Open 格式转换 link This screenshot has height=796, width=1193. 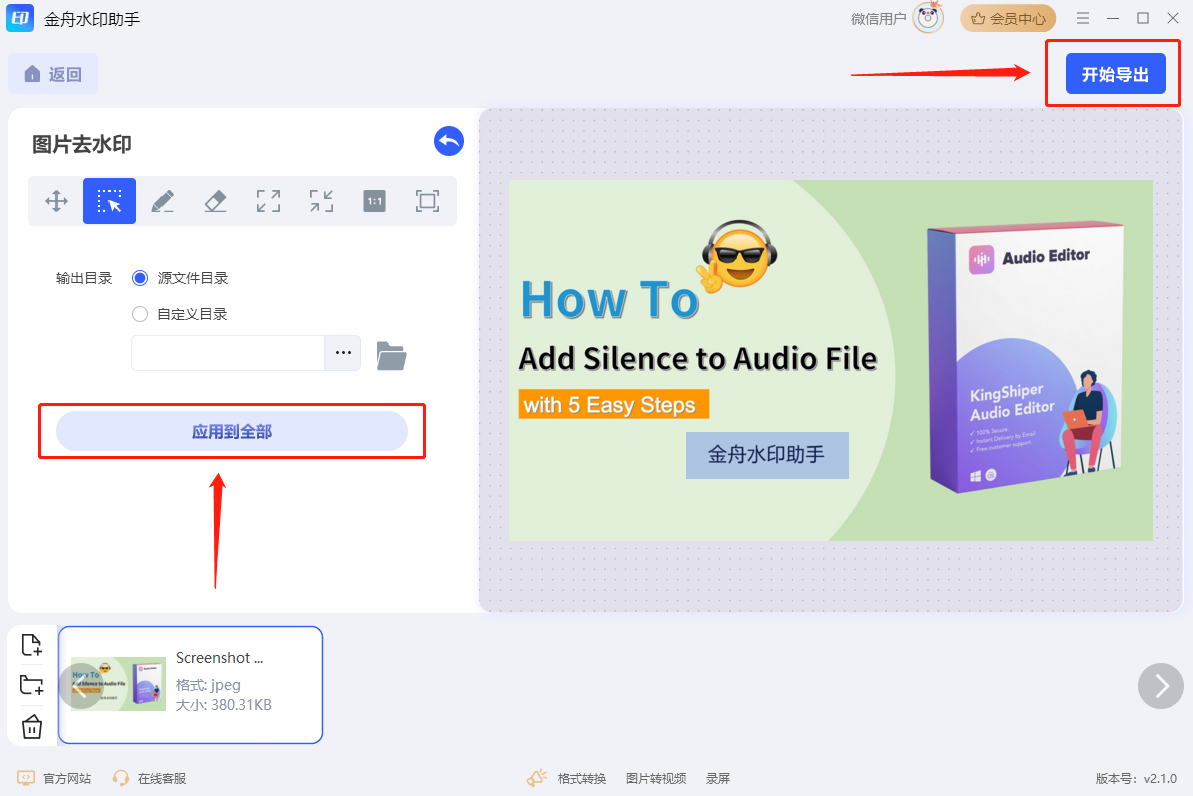coord(582,778)
